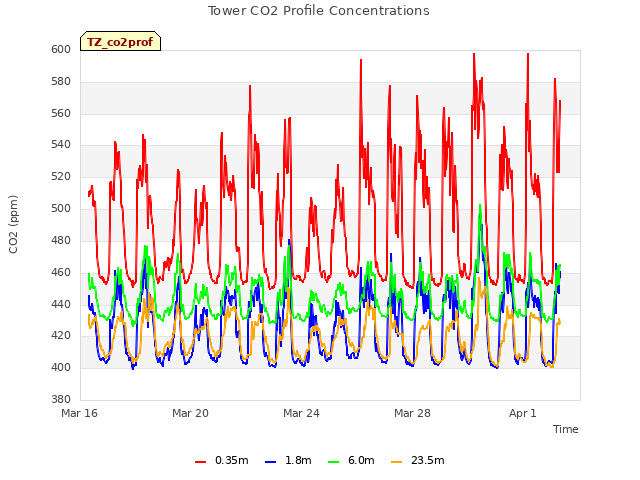Screen dimensions: 640x480
Task: Click the 540 y-axis tick label
Action: pyautogui.click(x=61, y=145)
